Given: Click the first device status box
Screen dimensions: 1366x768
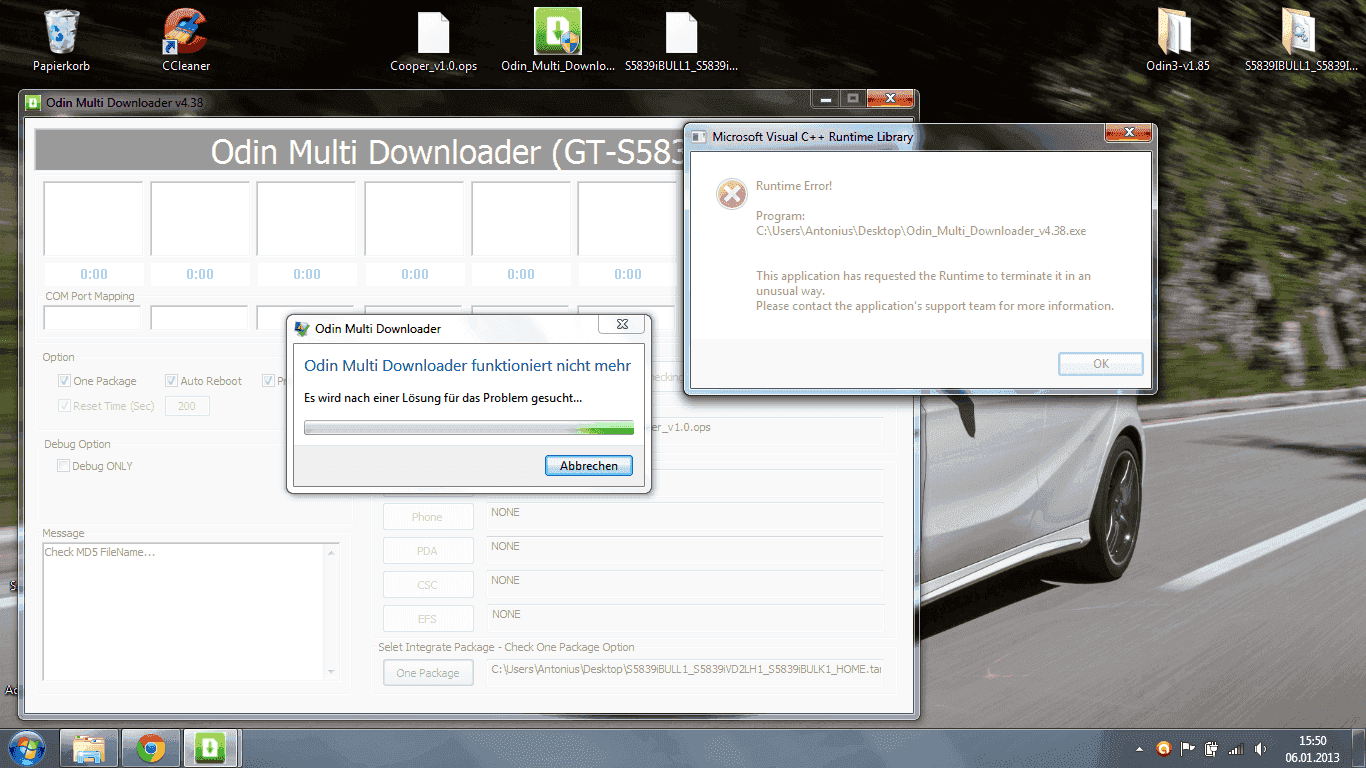Looking at the screenshot, I should point(93,219).
